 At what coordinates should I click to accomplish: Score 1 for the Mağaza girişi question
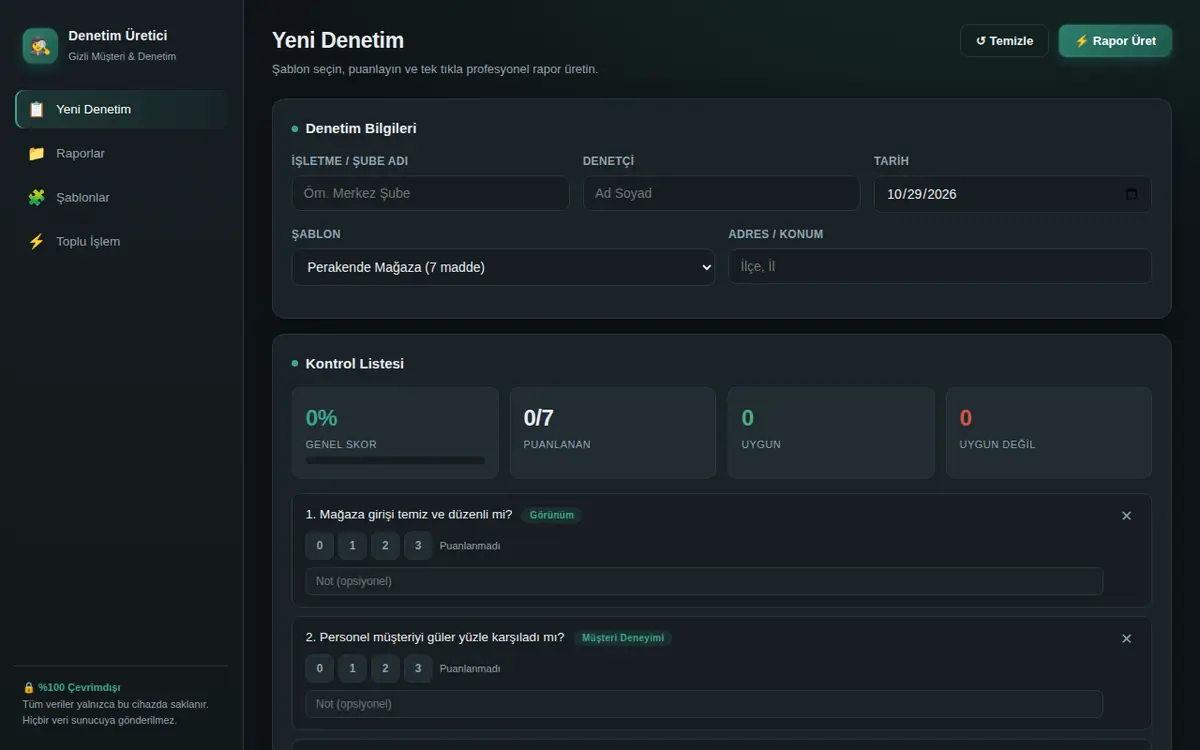[x=352, y=546]
